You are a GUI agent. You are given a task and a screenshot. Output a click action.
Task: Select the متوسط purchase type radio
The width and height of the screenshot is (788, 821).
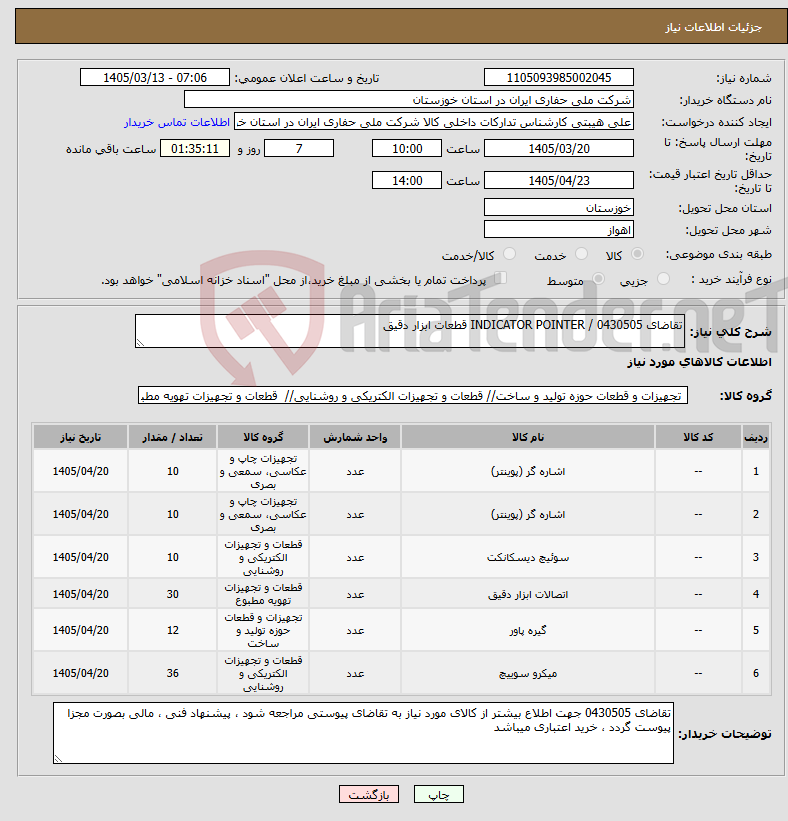click(x=598, y=279)
